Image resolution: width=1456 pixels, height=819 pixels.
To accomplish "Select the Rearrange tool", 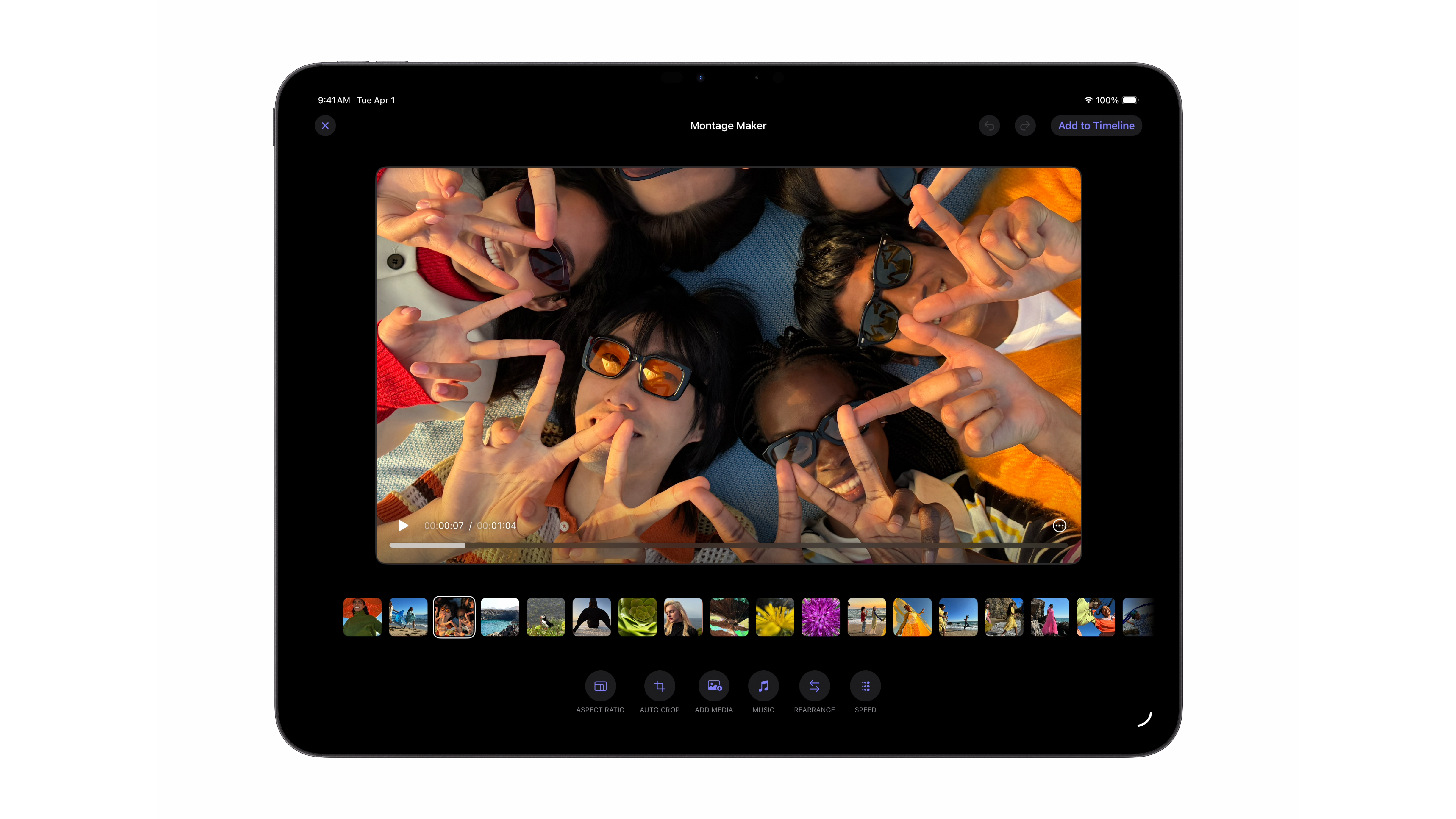I will (814, 686).
